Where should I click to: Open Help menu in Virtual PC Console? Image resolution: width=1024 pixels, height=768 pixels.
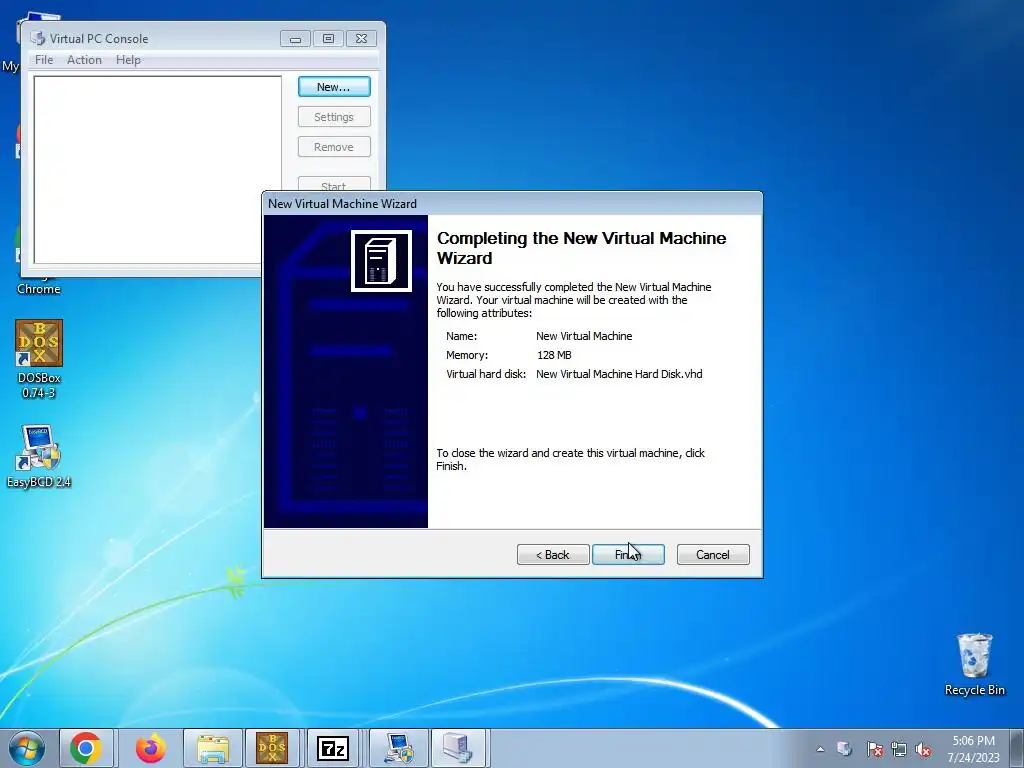pyautogui.click(x=128, y=59)
